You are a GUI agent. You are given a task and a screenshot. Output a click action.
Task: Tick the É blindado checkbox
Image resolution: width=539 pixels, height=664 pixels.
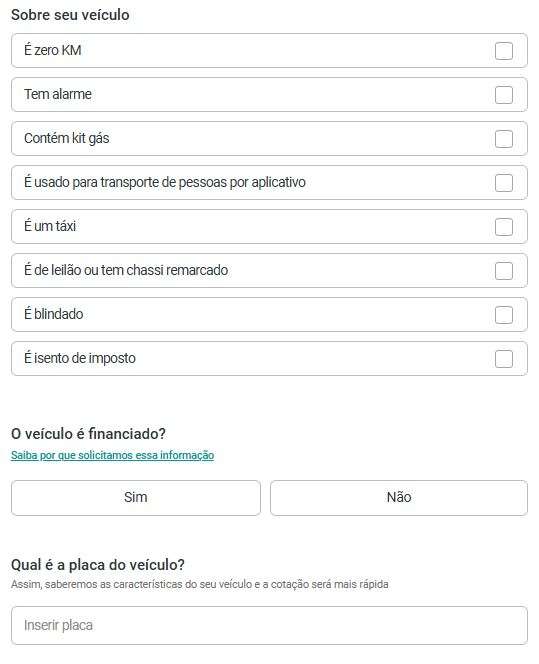(503, 315)
